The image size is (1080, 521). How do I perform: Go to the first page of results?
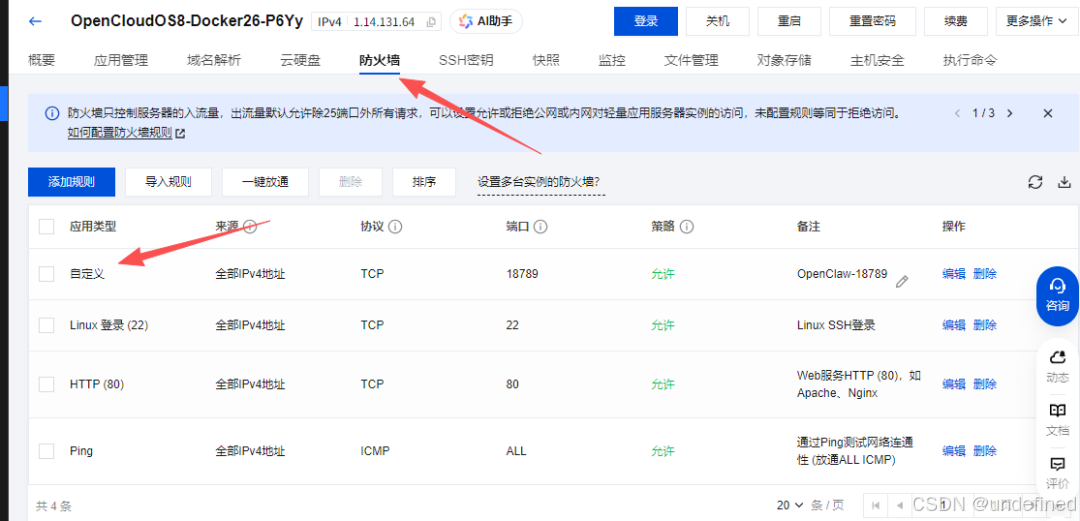875,505
